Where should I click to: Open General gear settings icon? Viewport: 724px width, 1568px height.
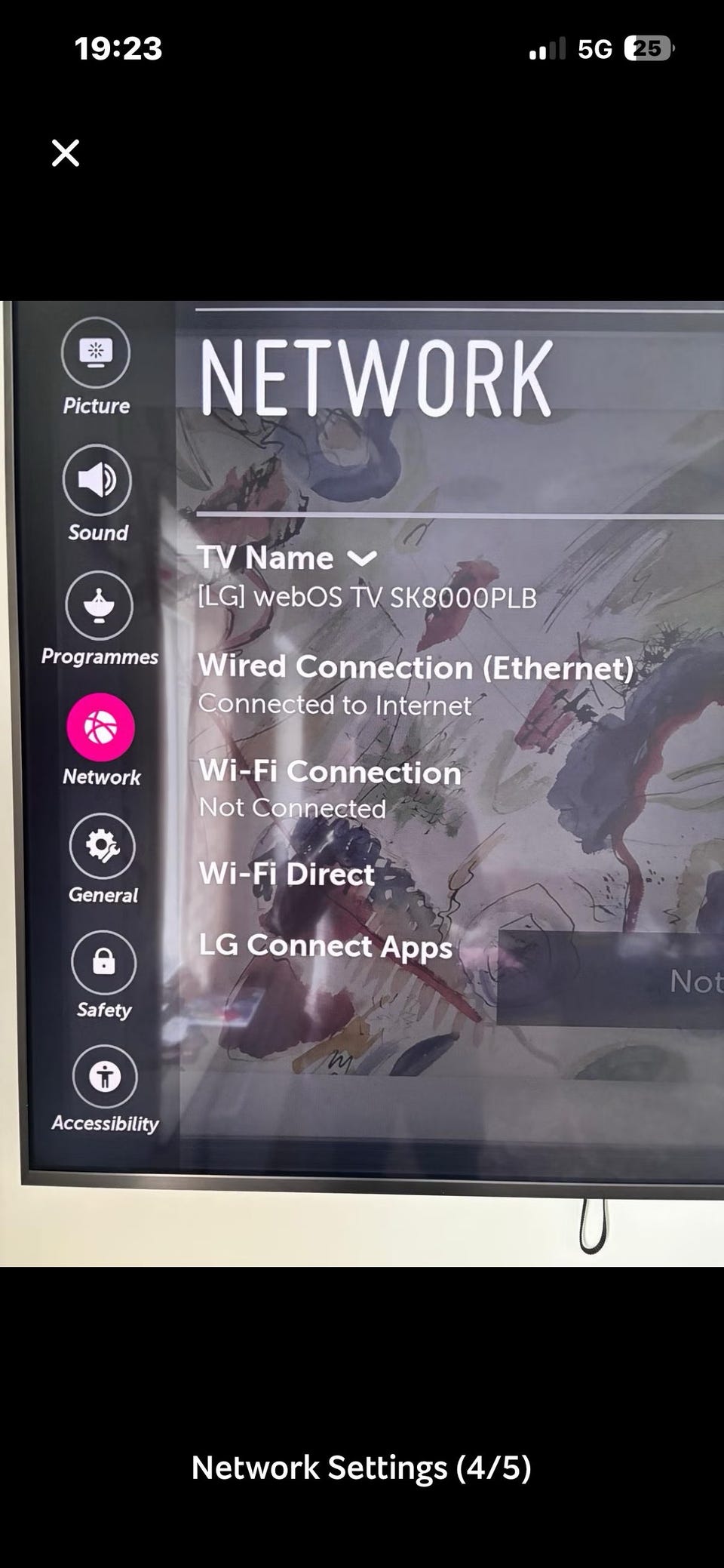tap(103, 846)
